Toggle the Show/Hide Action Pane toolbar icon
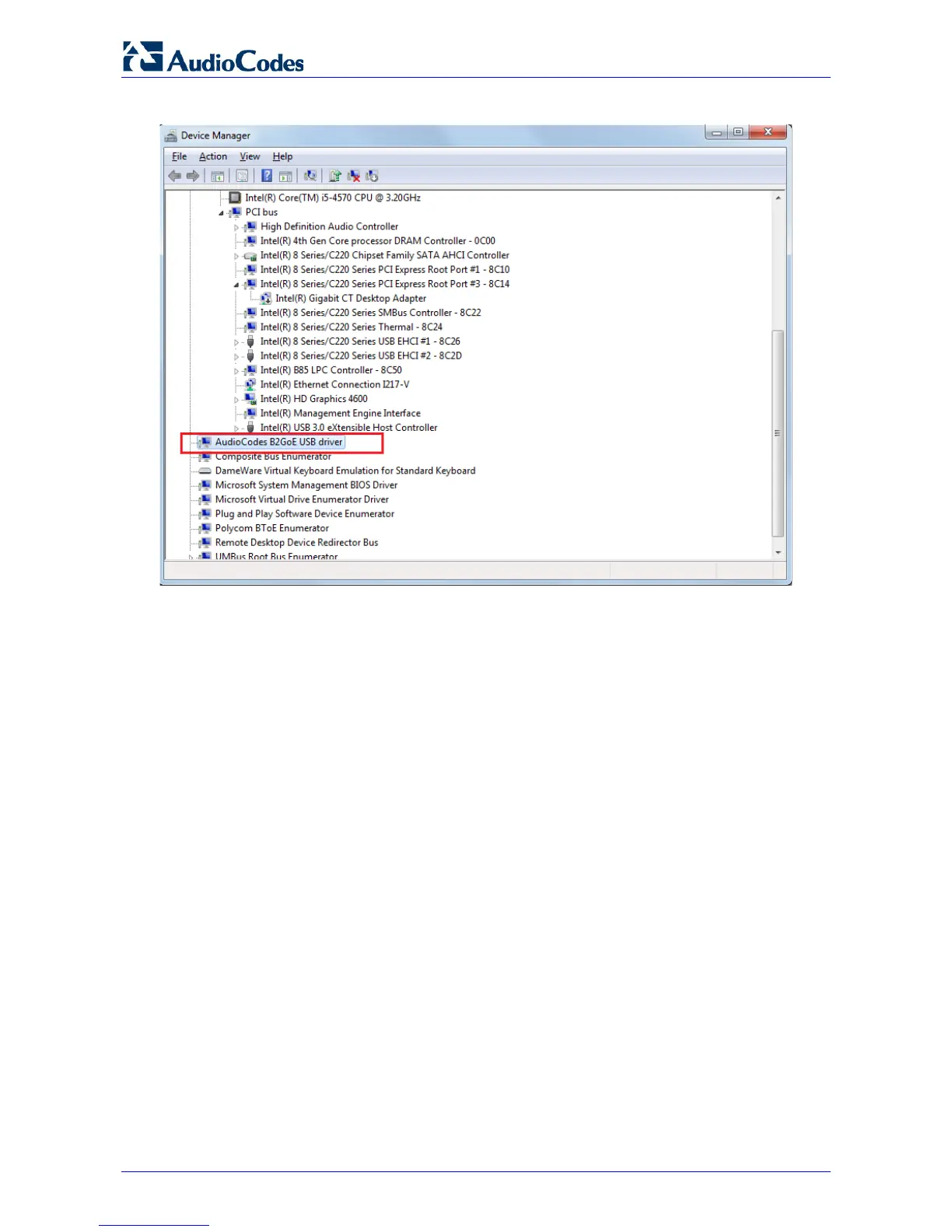952x1232 pixels. tap(285, 176)
